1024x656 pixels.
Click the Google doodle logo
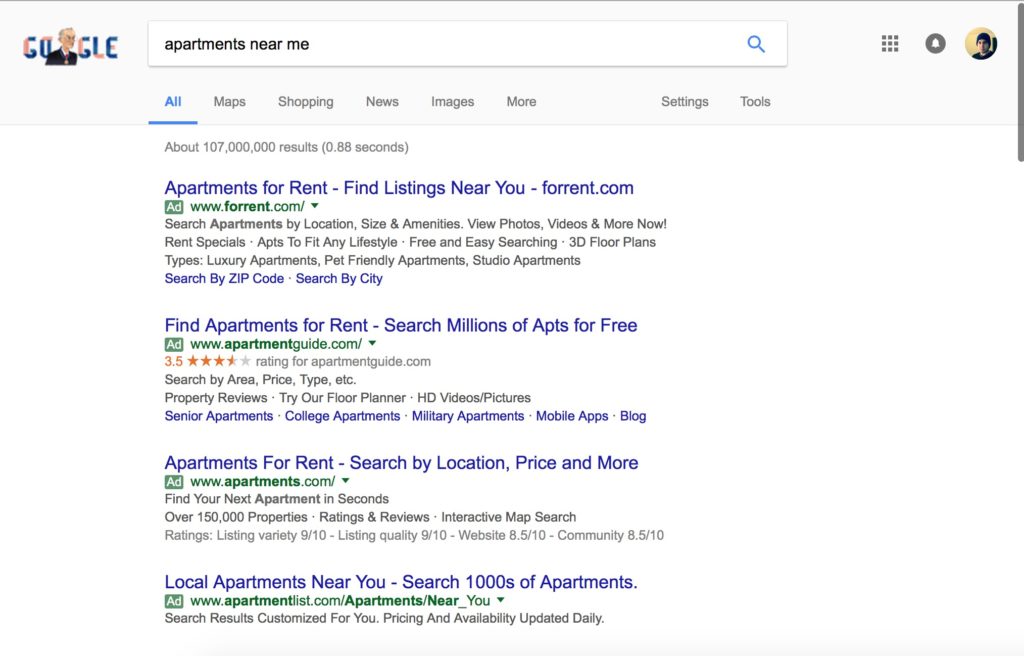coord(71,46)
